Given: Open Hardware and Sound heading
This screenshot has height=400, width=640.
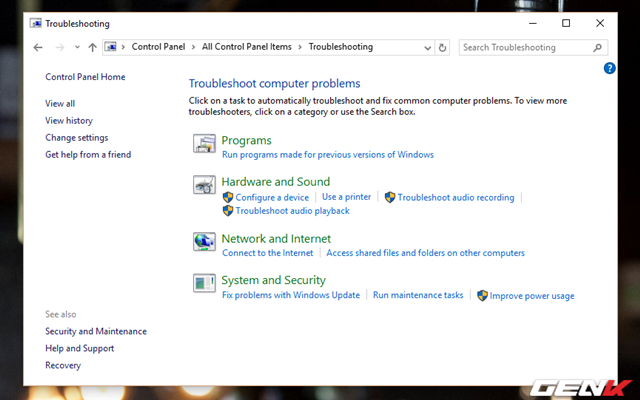Looking at the screenshot, I should (x=276, y=182).
